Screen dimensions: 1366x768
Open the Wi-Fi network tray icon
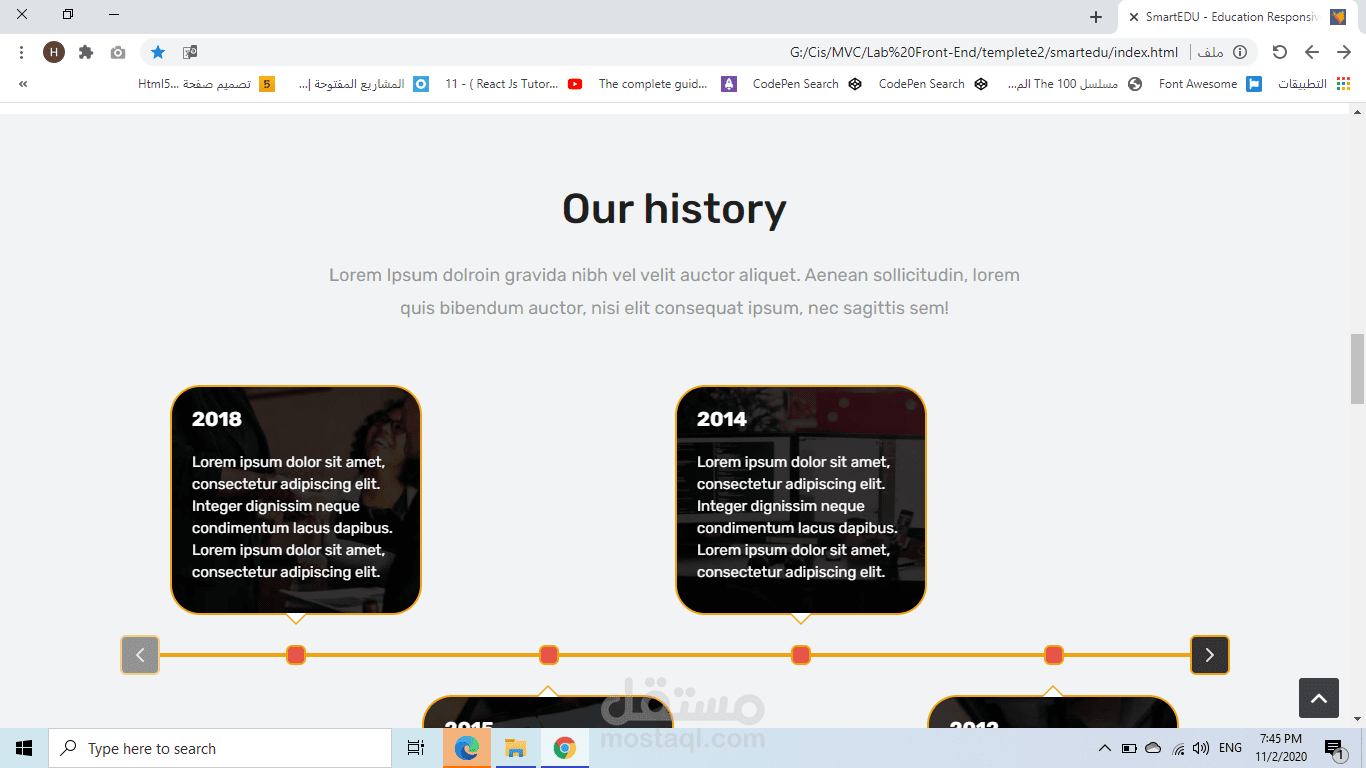(x=1178, y=748)
